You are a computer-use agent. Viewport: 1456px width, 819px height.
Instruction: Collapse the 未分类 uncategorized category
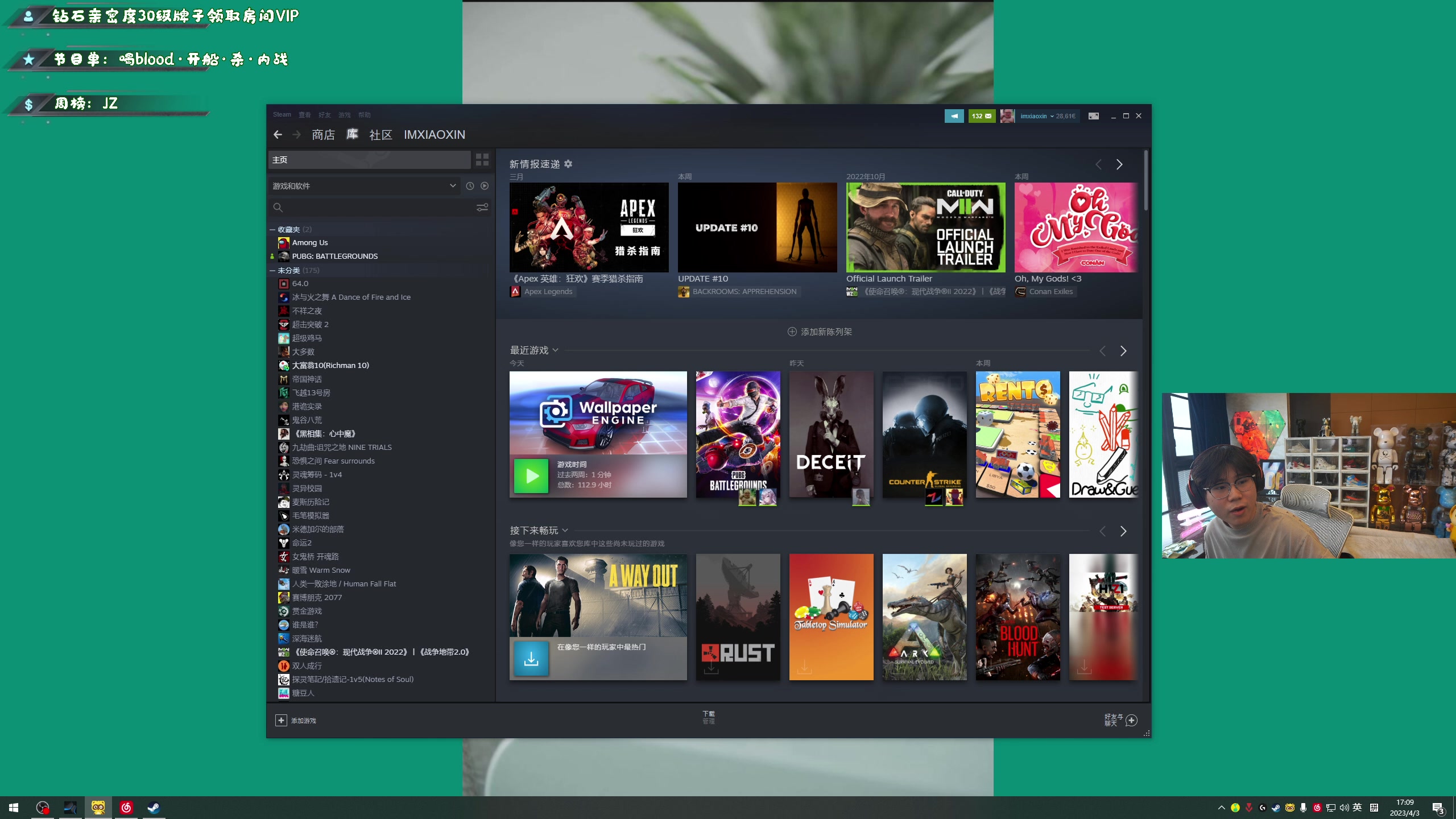[272, 271]
